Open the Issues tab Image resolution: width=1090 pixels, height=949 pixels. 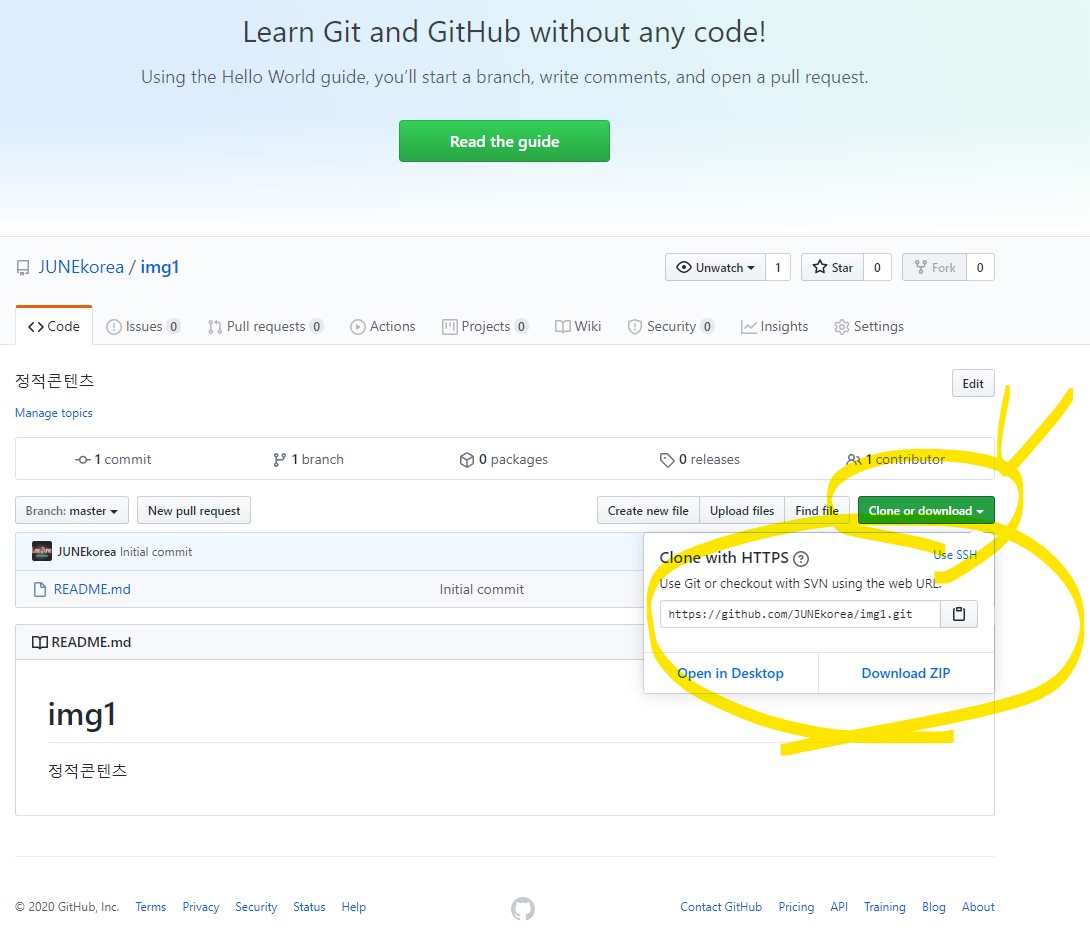[x=143, y=326]
